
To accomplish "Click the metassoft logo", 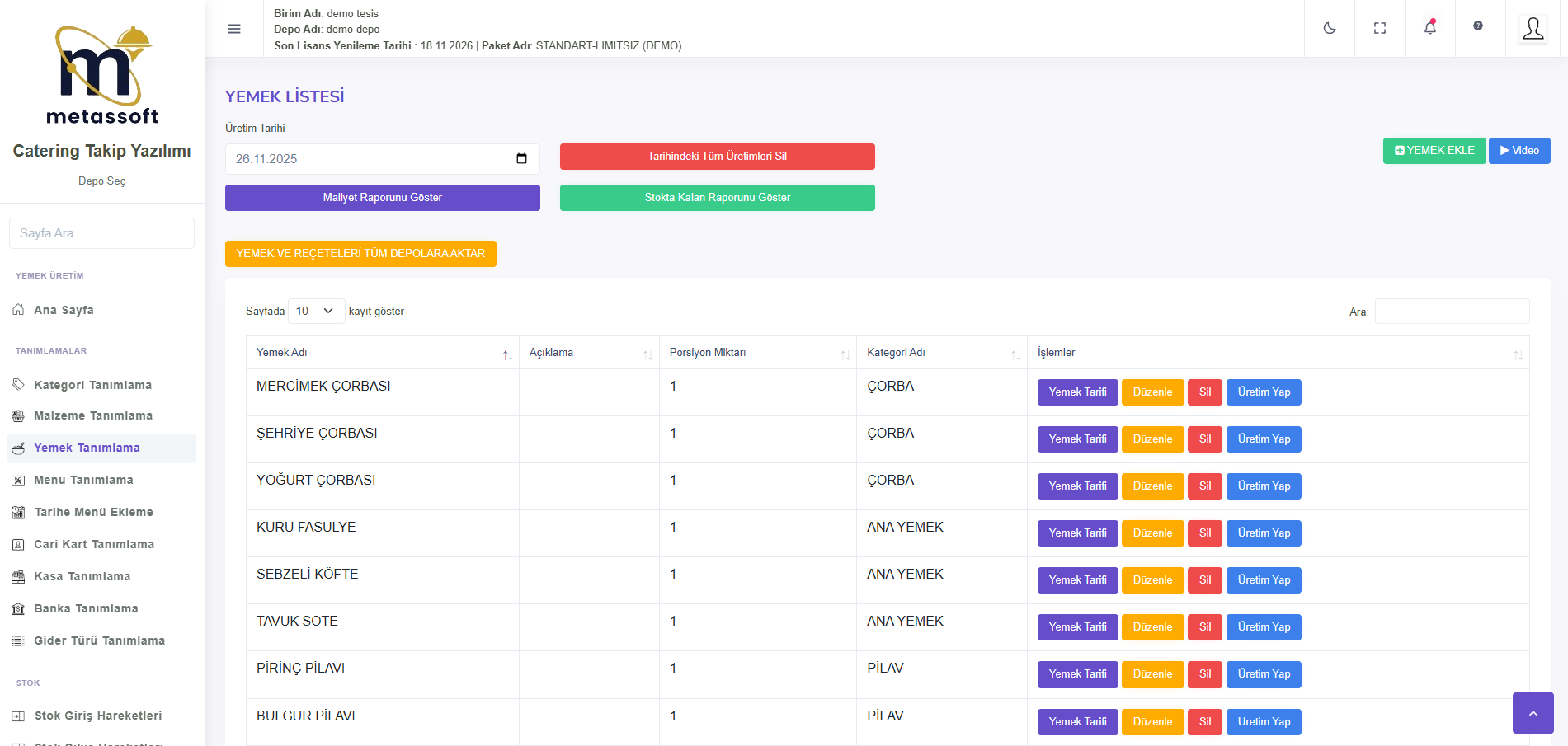I will click(x=102, y=76).
